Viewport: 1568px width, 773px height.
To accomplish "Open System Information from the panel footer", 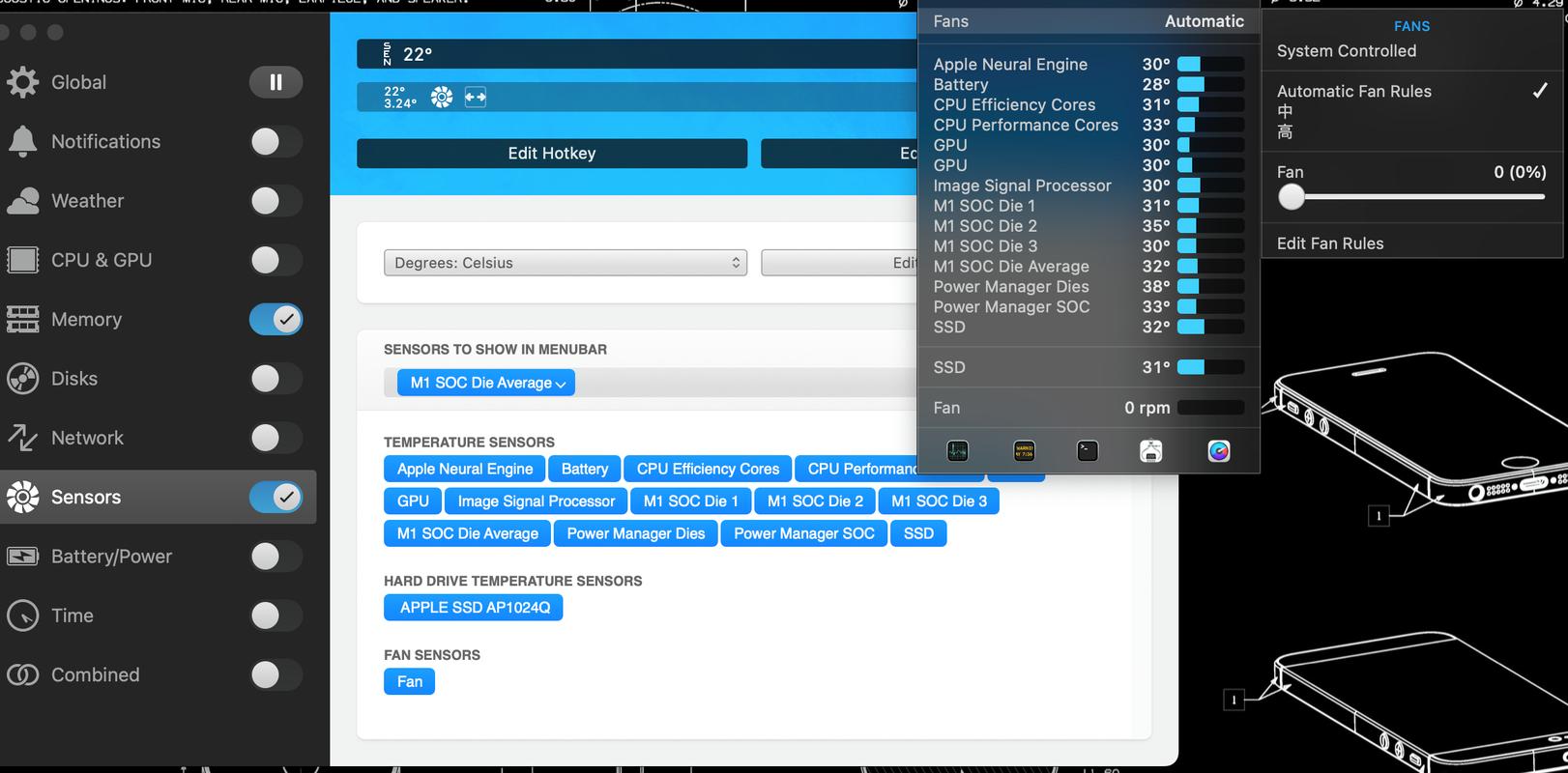I will pos(1150,450).
